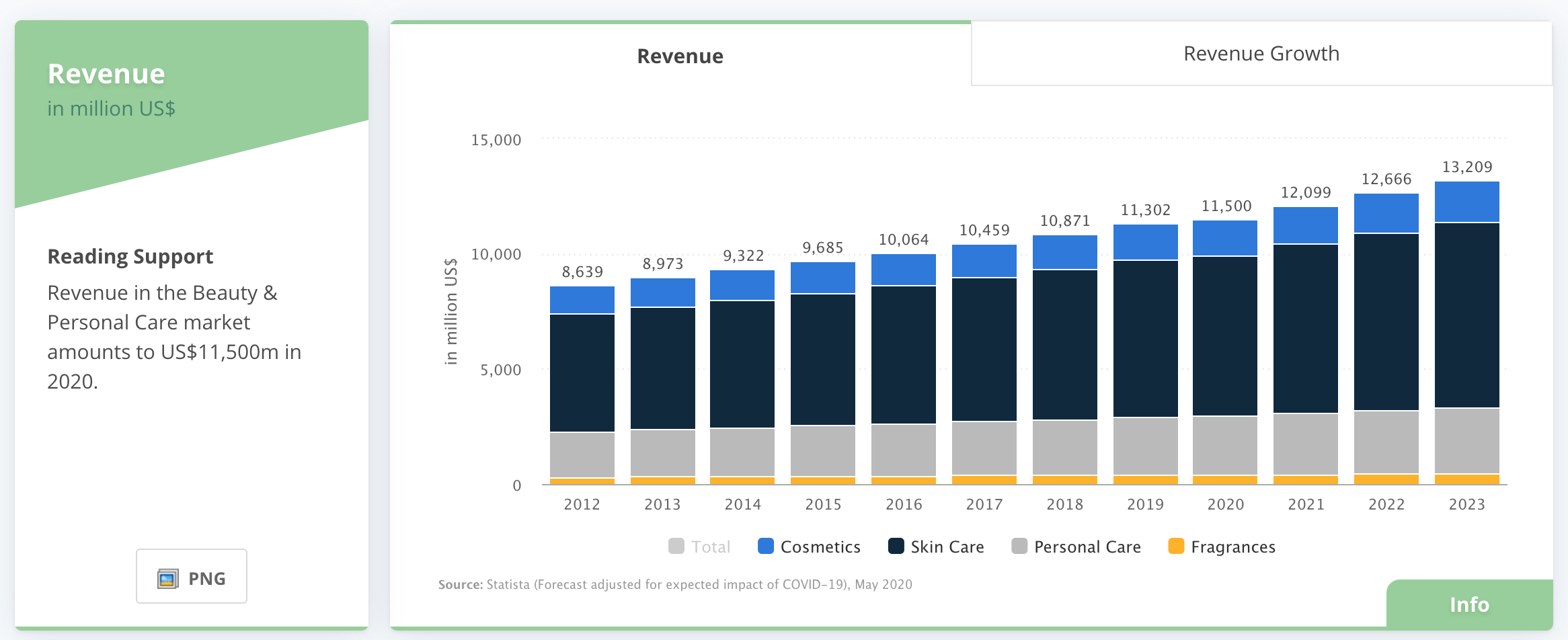Click the 2023 Cosmetics bar segment
This screenshot has width=1568, height=640.
click(1467, 202)
